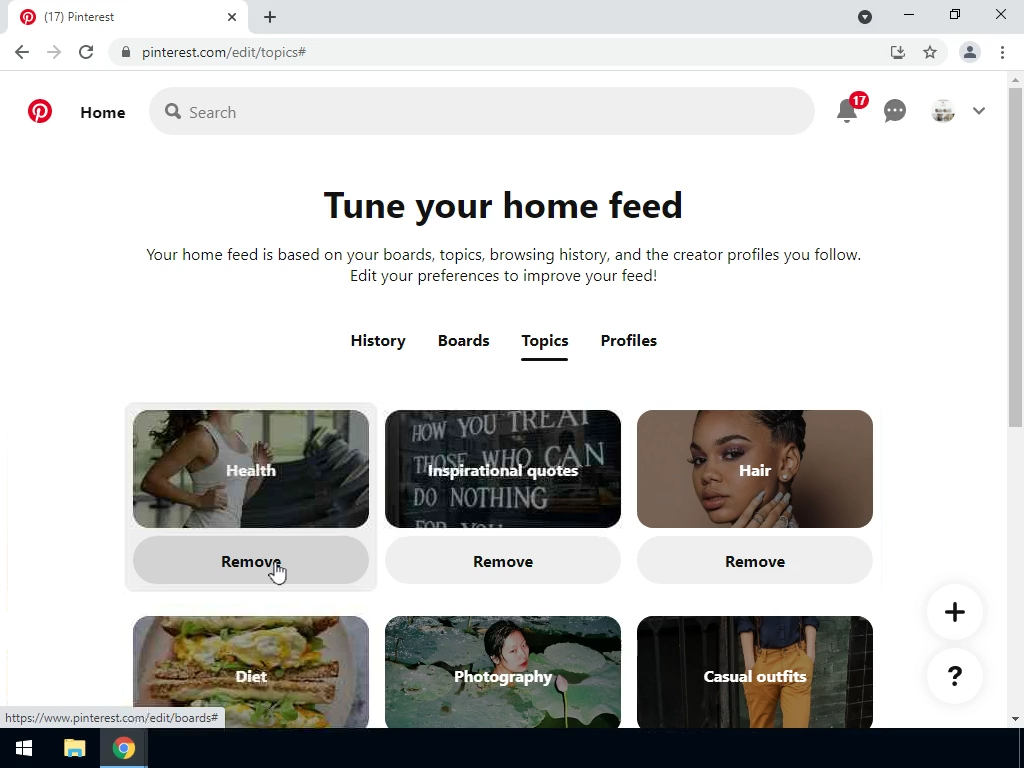
Task: Click the install app icon in address bar
Action: pos(898,52)
